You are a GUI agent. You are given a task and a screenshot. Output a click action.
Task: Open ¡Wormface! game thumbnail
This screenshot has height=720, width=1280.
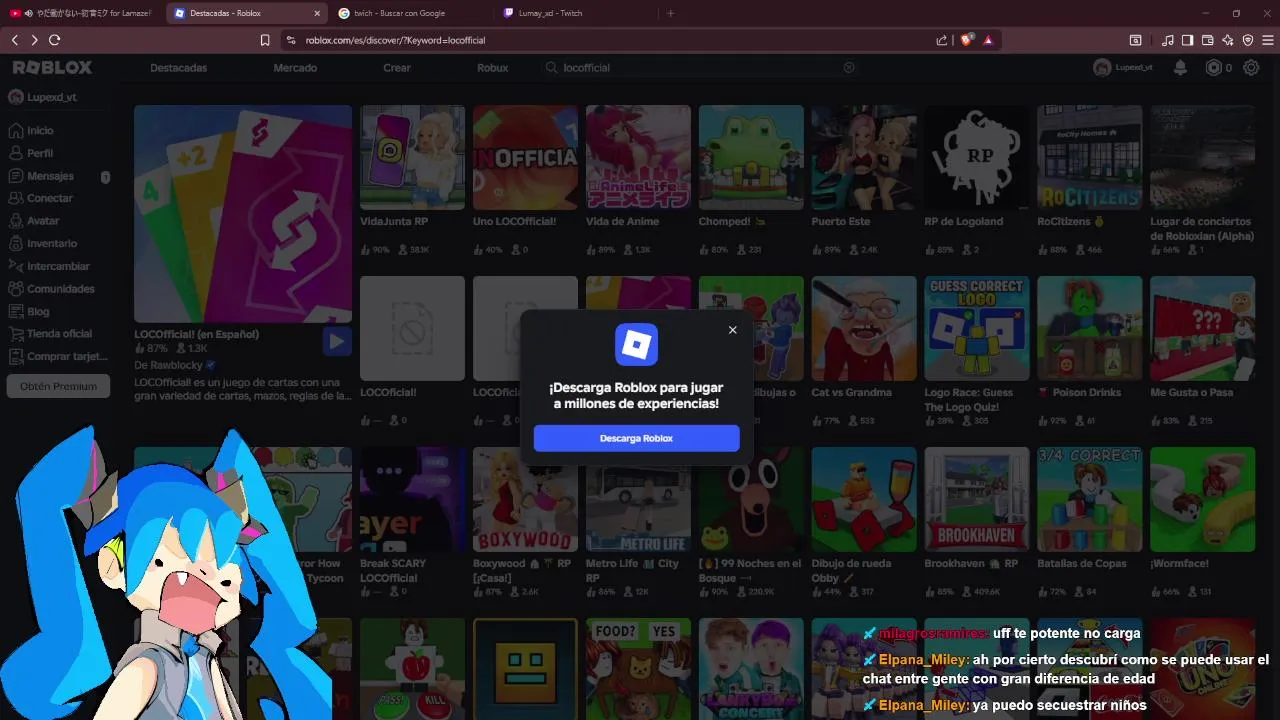(1202, 499)
